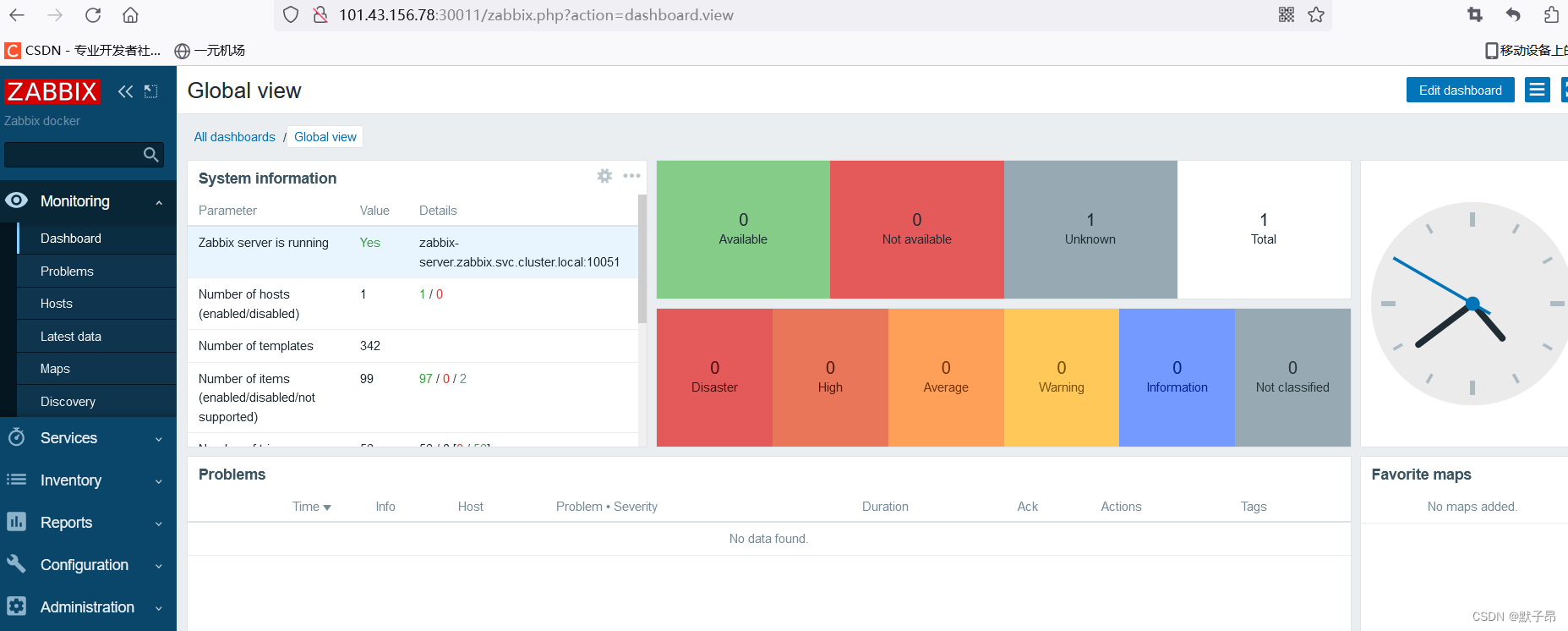Select the Warning severity tile
The image size is (1568, 631).
click(1062, 377)
